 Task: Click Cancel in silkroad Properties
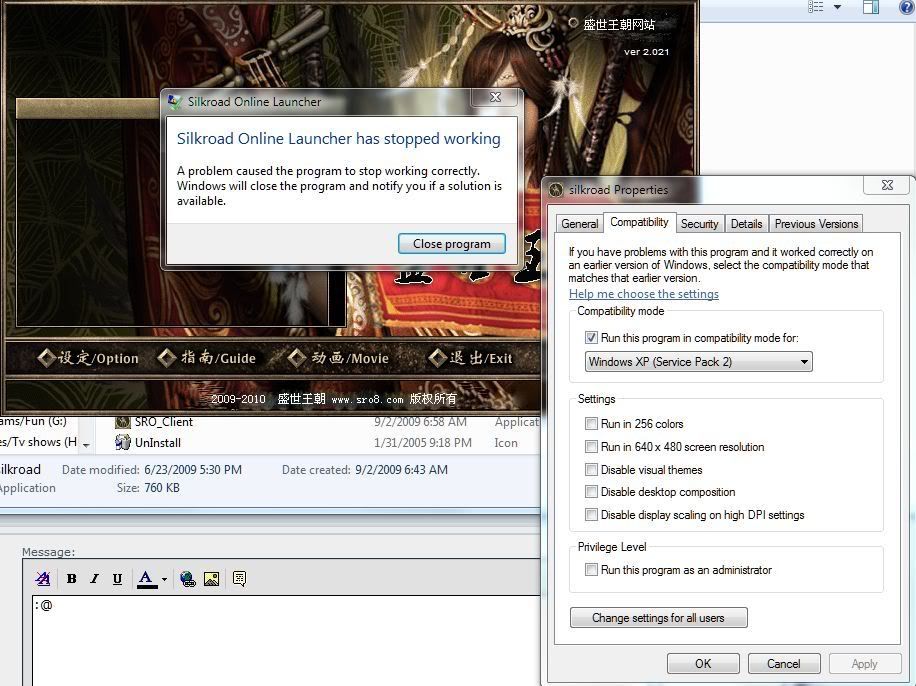click(783, 664)
